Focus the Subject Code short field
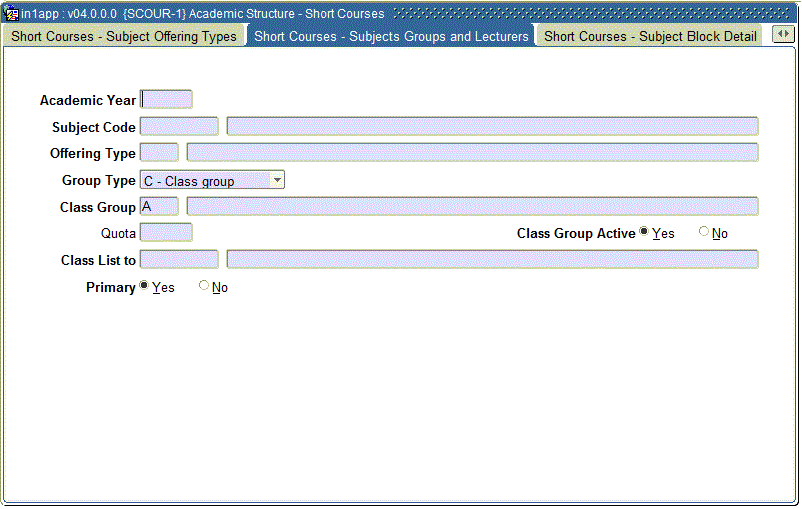Screen dimensions: 802x509 pyautogui.click(x=179, y=126)
